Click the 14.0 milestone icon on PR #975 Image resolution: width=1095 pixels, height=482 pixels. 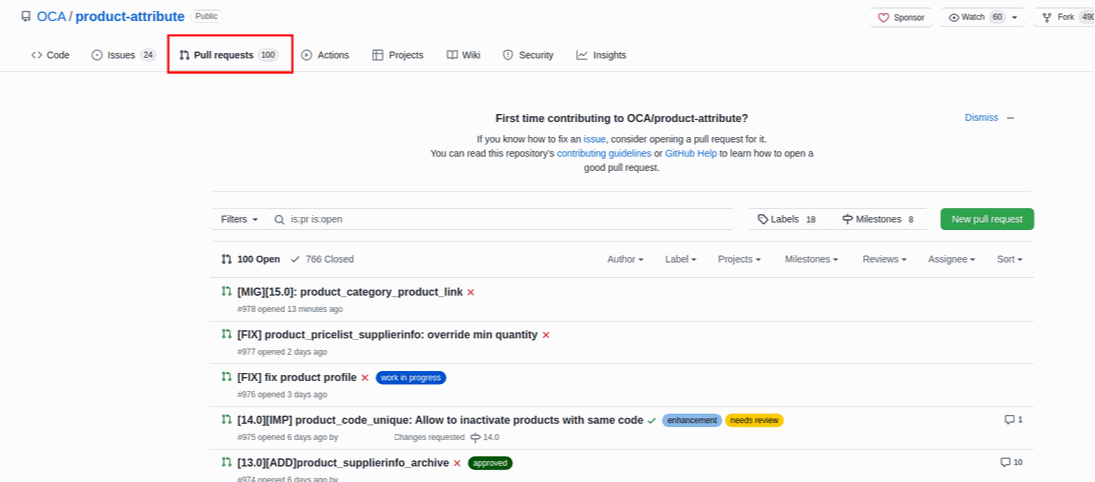pyautogui.click(x=475, y=438)
